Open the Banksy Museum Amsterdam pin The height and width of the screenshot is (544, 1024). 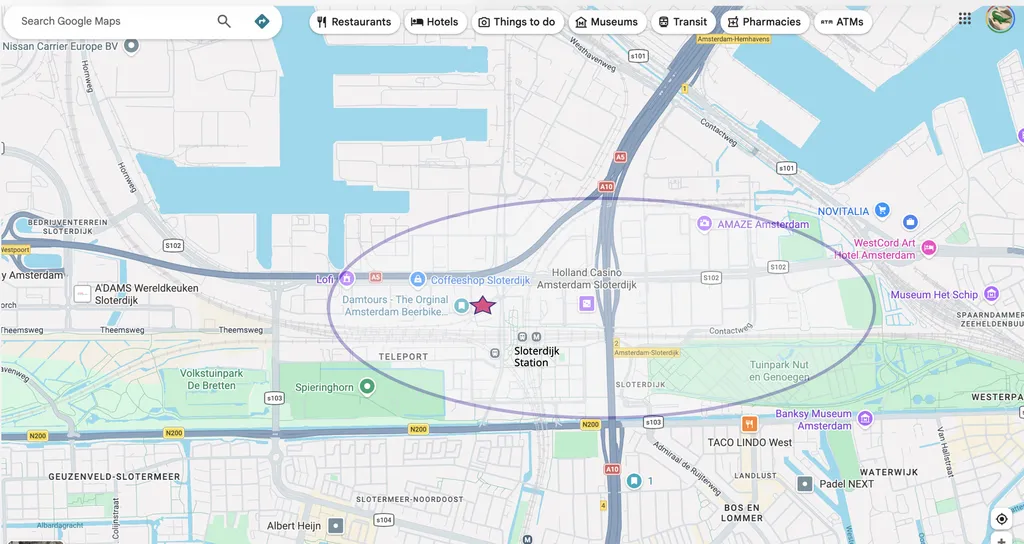pyautogui.click(x=865, y=419)
